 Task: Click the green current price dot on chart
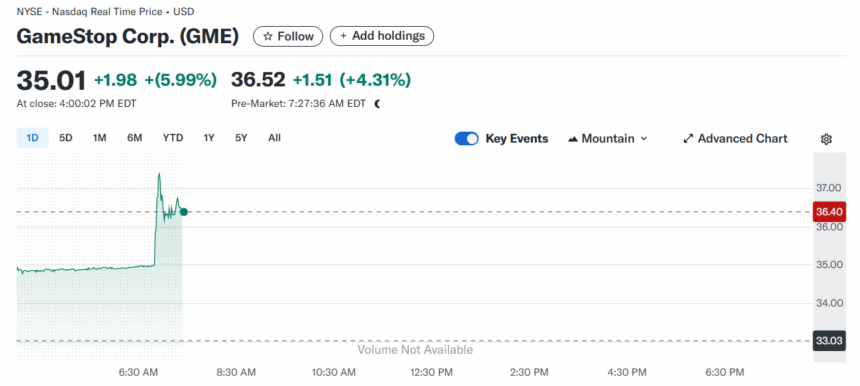(x=184, y=212)
